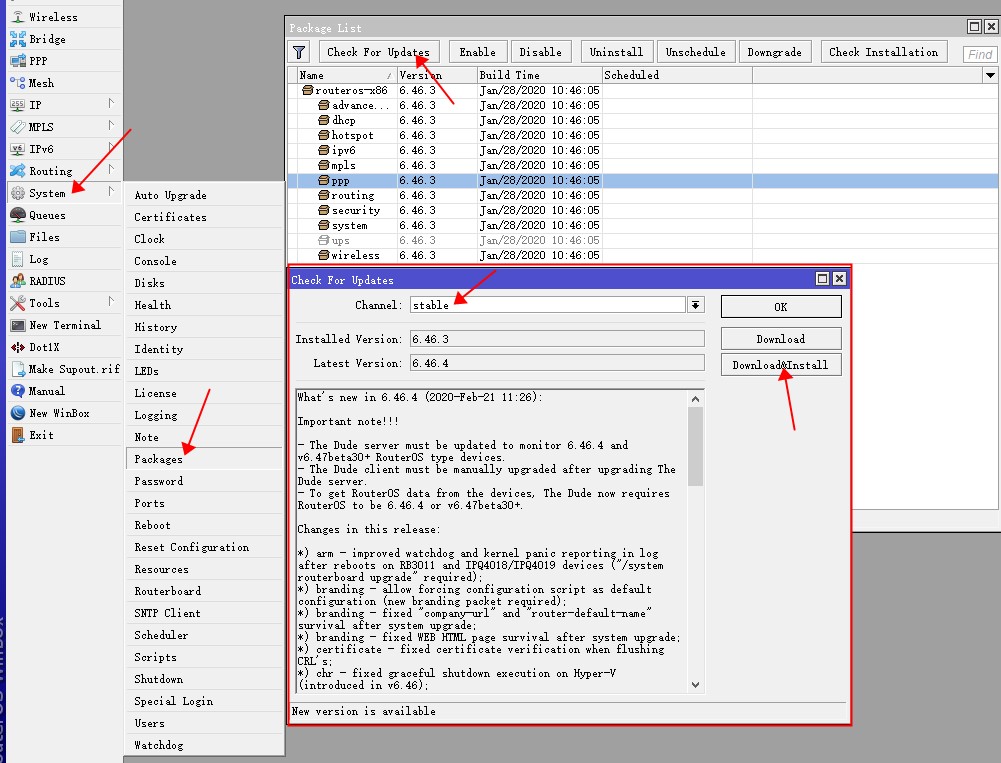Sort packages by the Name column header
Viewport: 1001px width, 763px height.
tap(347, 75)
